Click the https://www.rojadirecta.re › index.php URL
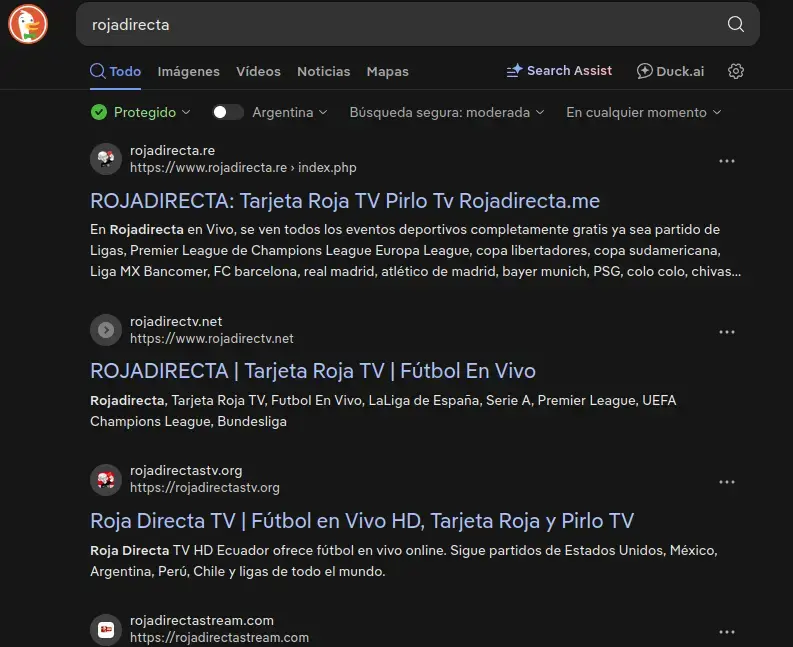The height and width of the screenshot is (647, 793). [x=243, y=167]
